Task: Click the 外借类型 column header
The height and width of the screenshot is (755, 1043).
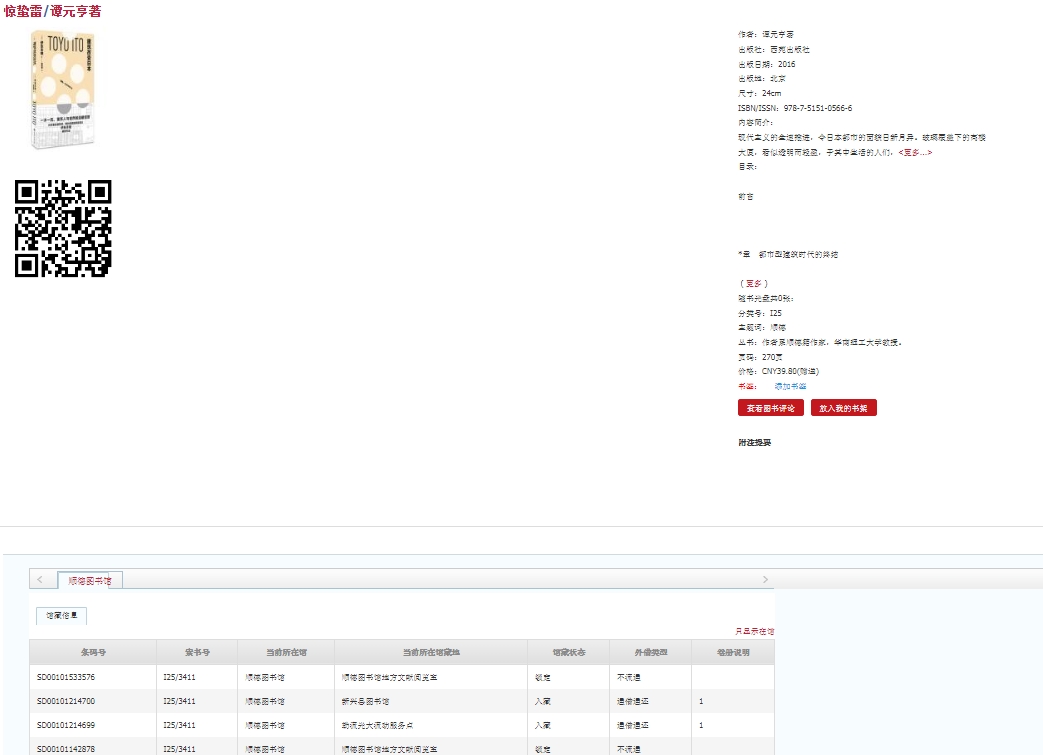Action: click(651, 653)
